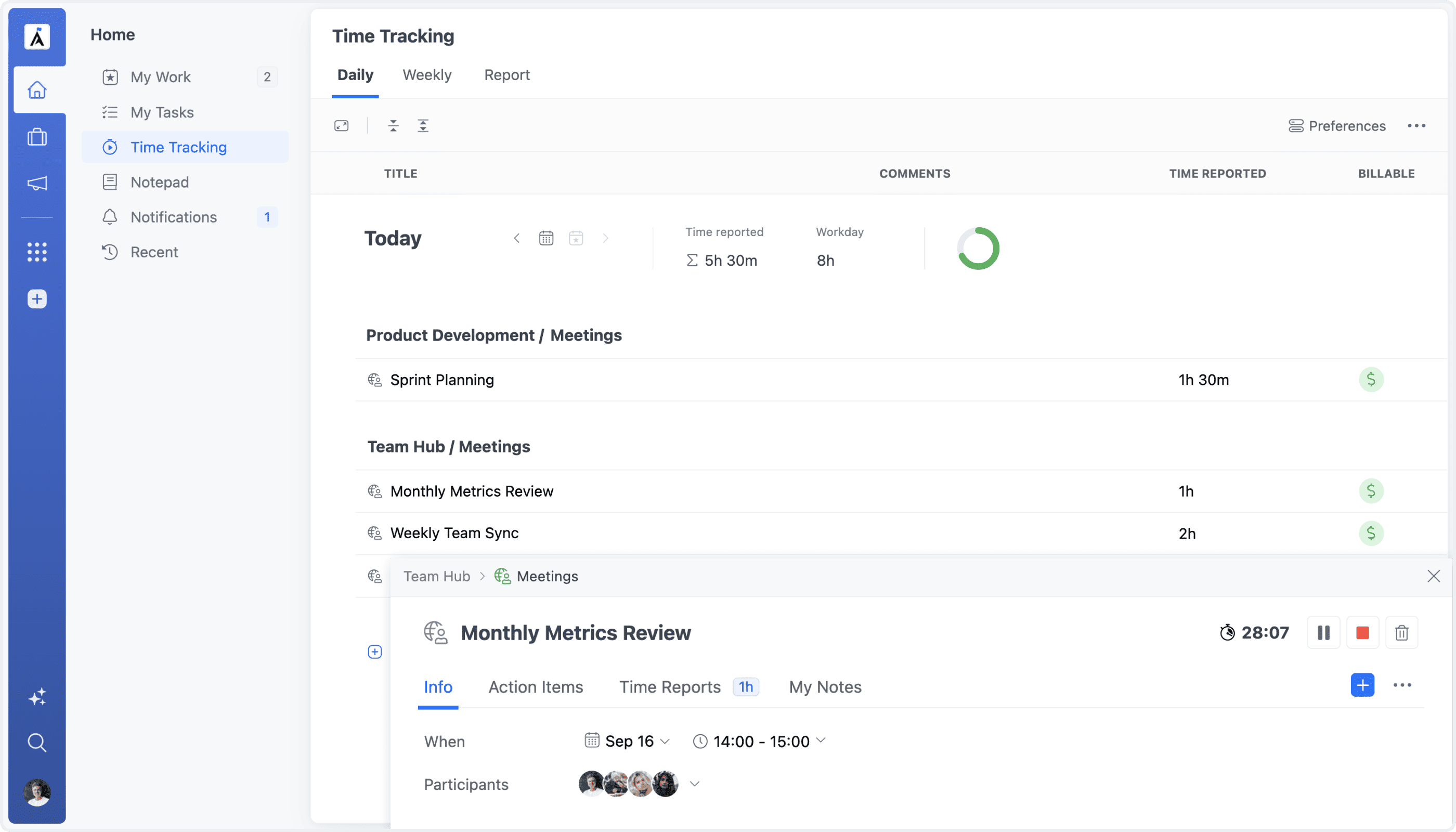This screenshot has width=1456, height=832.
Task: Open Notifications in sidebar
Action: coord(185,217)
